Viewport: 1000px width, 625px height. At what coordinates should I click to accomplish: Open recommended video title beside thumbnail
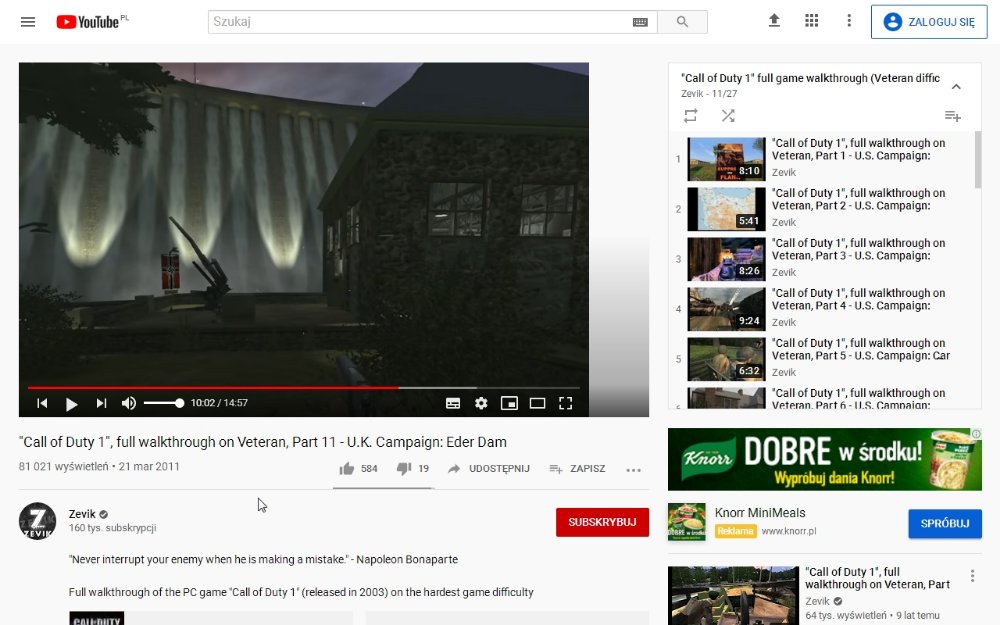(x=877, y=578)
